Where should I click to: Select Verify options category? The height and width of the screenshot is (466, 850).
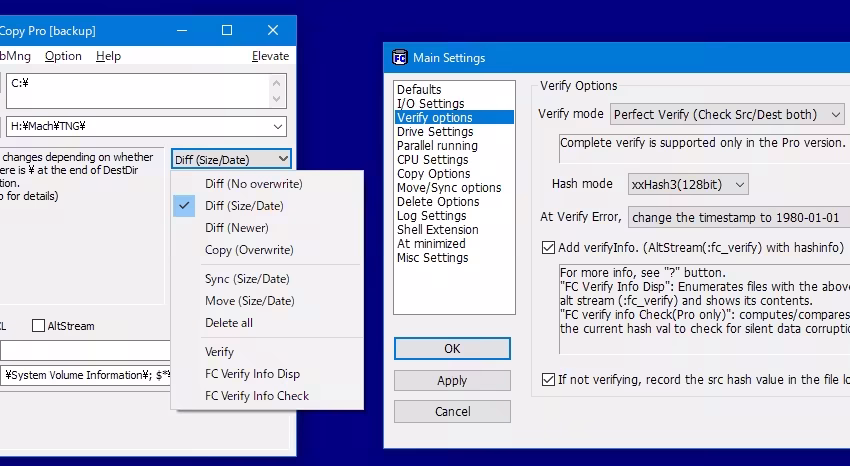pos(454,118)
